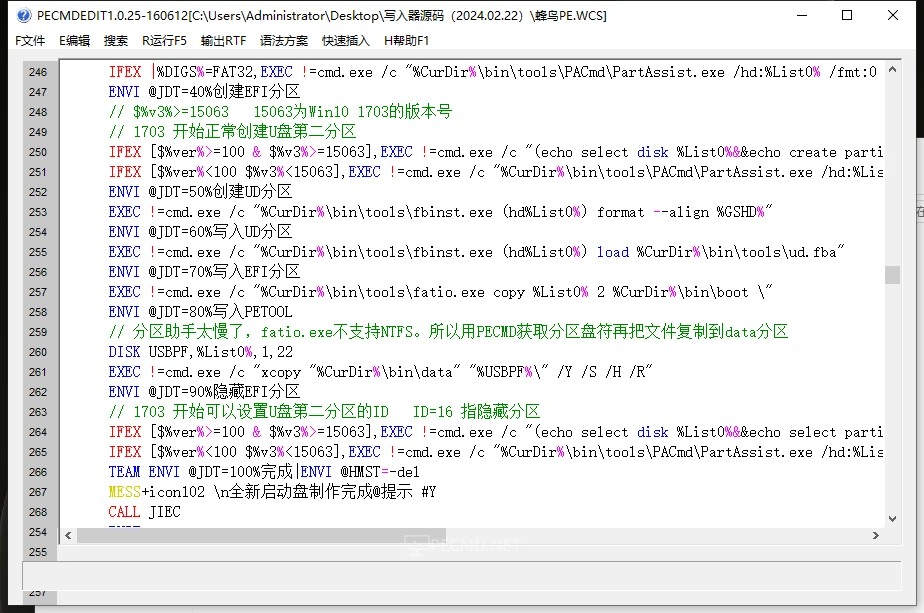The height and width of the screenshot is (613, 924).
Task: Open the E编辑 menu
Action: [x=74, y=40]
